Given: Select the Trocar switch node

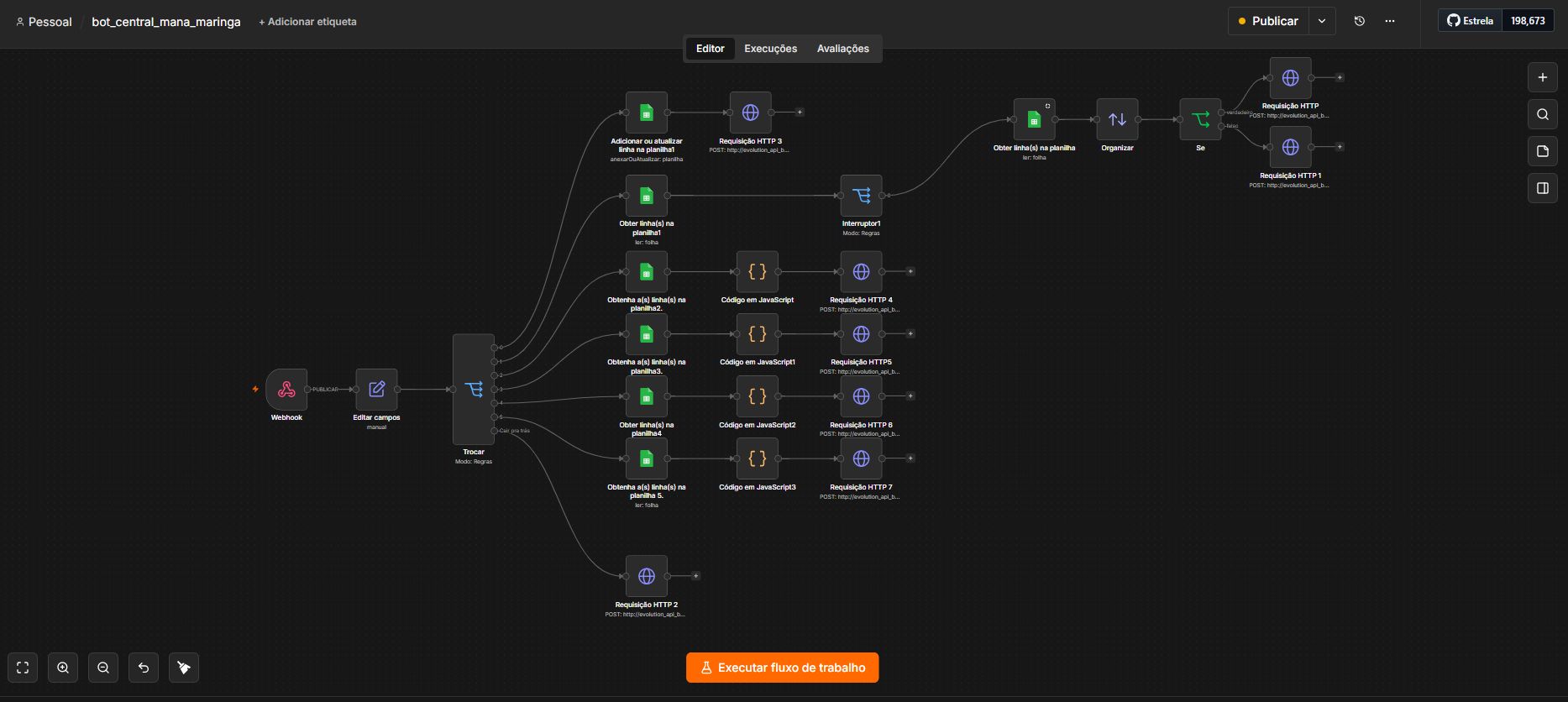Looking at the screenshot, I should pyautogui.click(x=474, y=390).
